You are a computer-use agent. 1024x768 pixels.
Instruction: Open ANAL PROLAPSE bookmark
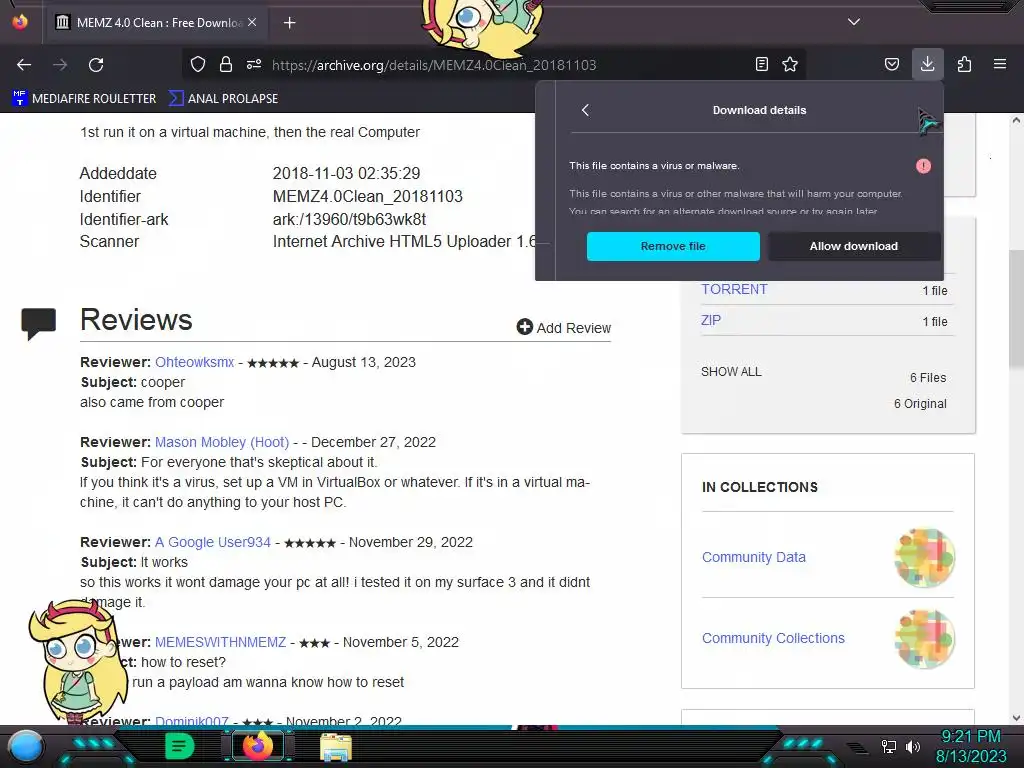click(223, 99)
